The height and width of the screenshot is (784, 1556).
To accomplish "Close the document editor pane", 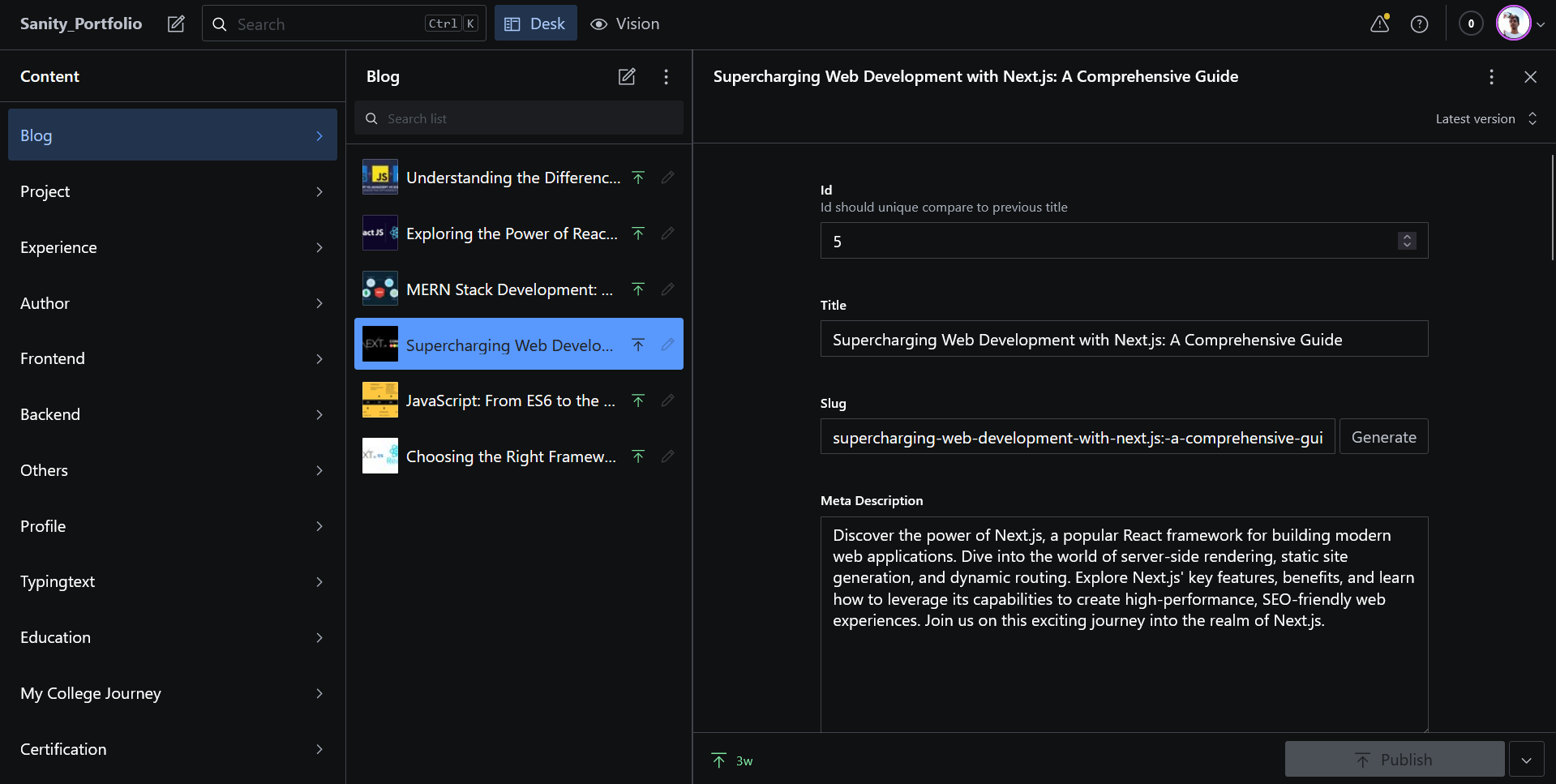I will 1530,76.
